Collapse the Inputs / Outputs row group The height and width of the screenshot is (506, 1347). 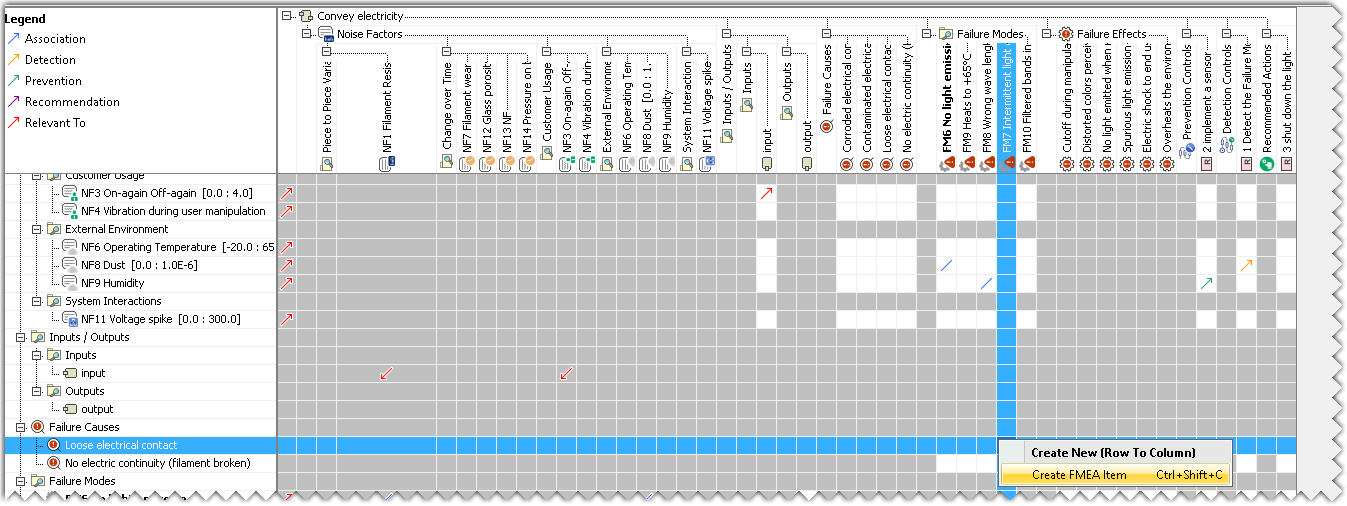coord(21,337)
